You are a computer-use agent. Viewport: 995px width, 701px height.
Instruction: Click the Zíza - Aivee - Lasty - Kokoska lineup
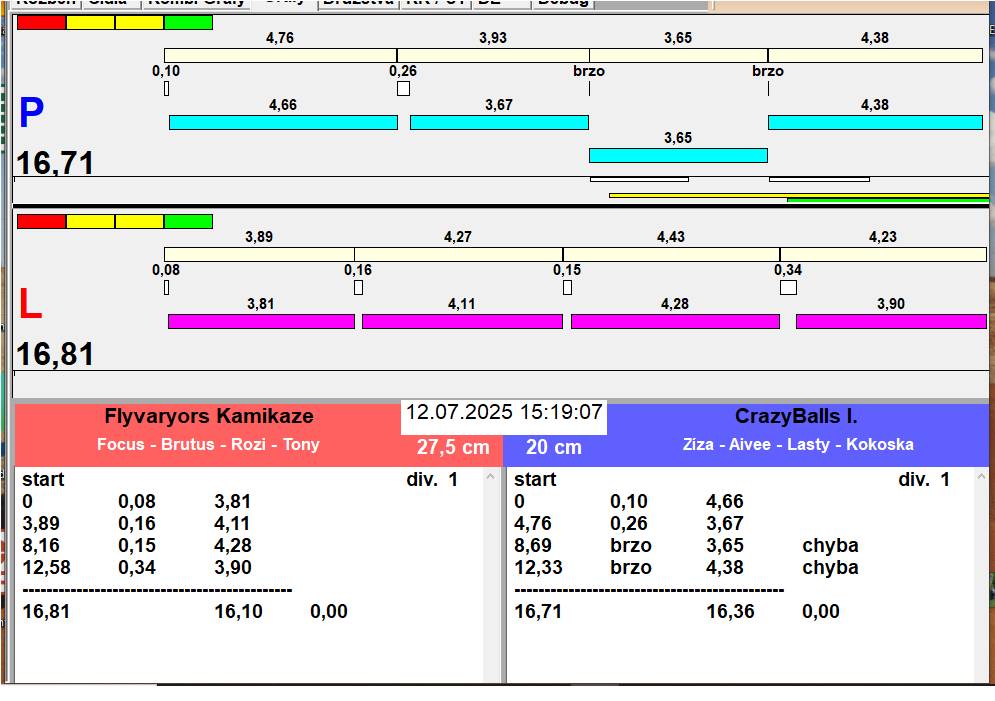798,444
